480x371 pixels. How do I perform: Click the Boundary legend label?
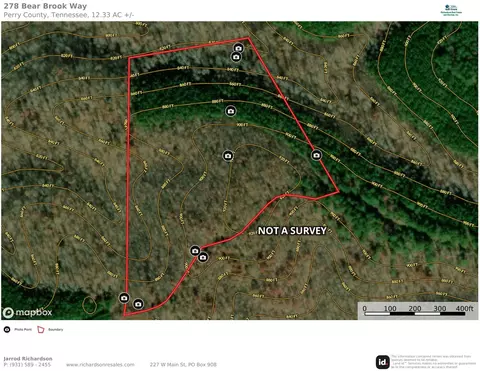[x=56, y=329]
